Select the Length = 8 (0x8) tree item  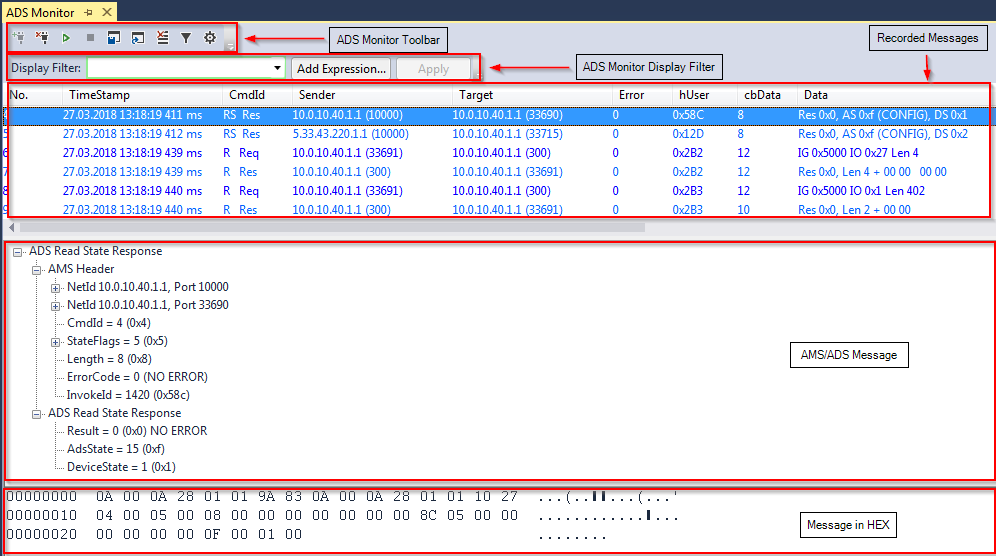109,360
